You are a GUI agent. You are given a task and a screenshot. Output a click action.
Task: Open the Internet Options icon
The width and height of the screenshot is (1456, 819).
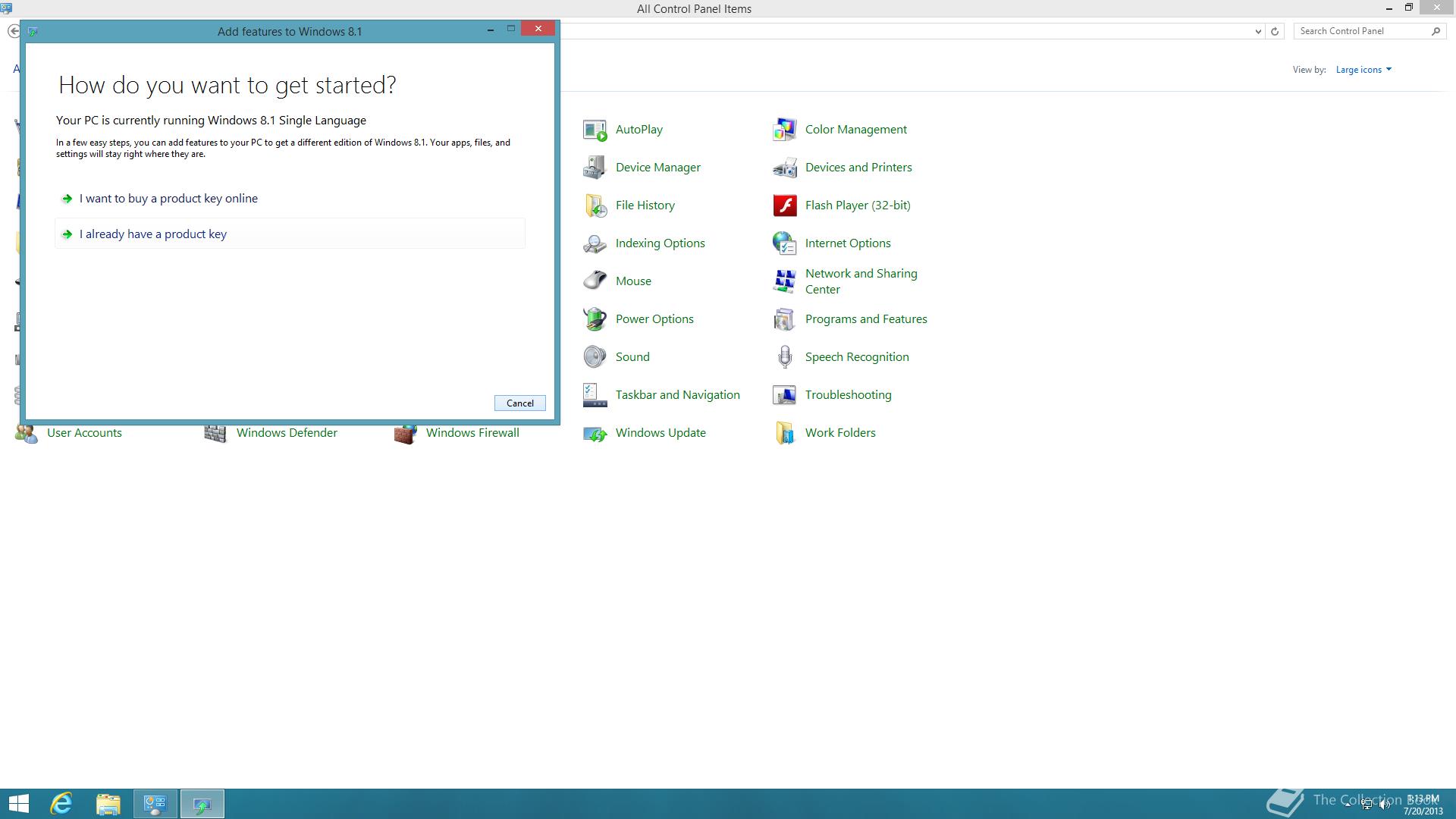[785, 243]
